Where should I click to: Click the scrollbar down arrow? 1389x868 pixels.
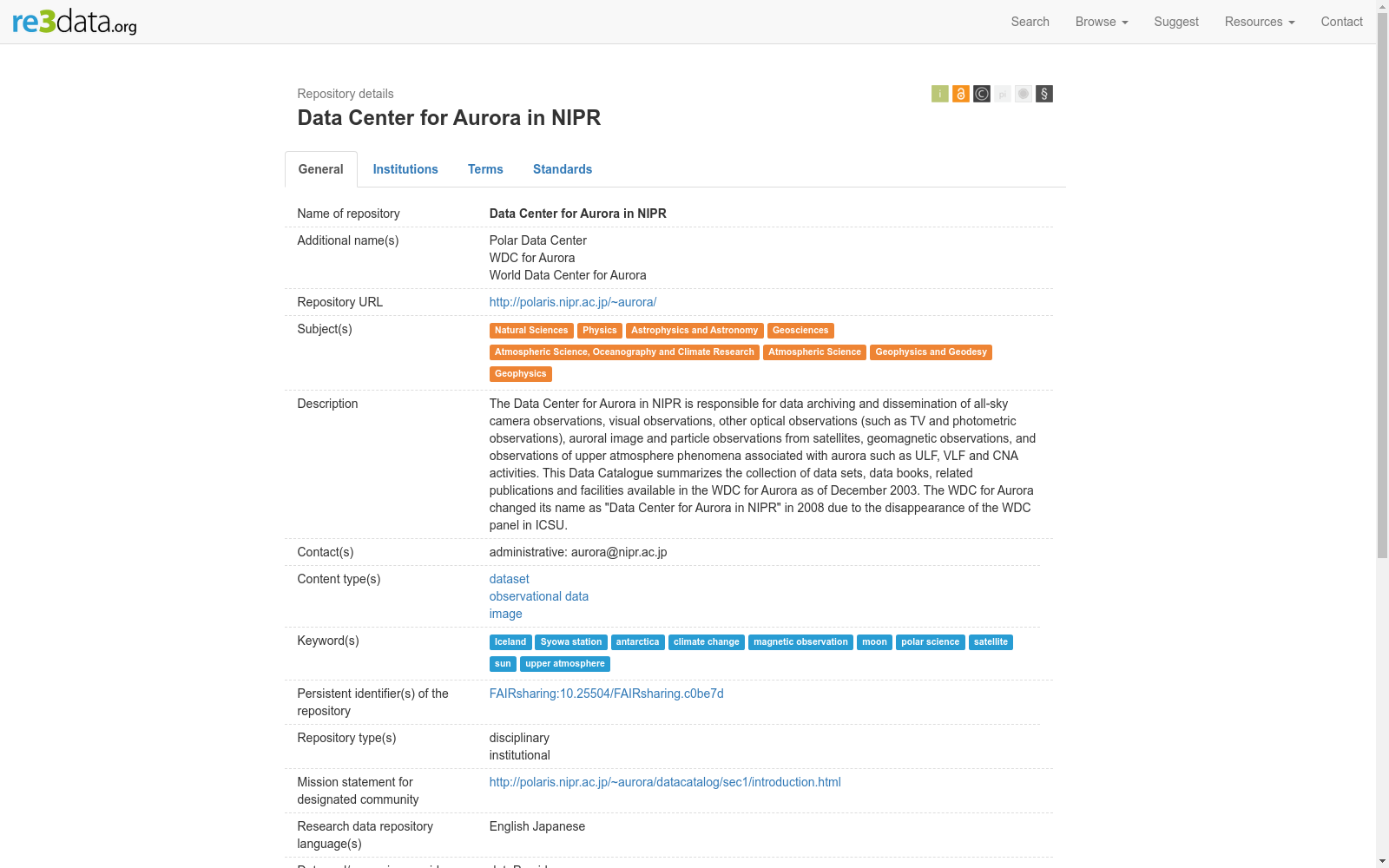coord(1382,862)
